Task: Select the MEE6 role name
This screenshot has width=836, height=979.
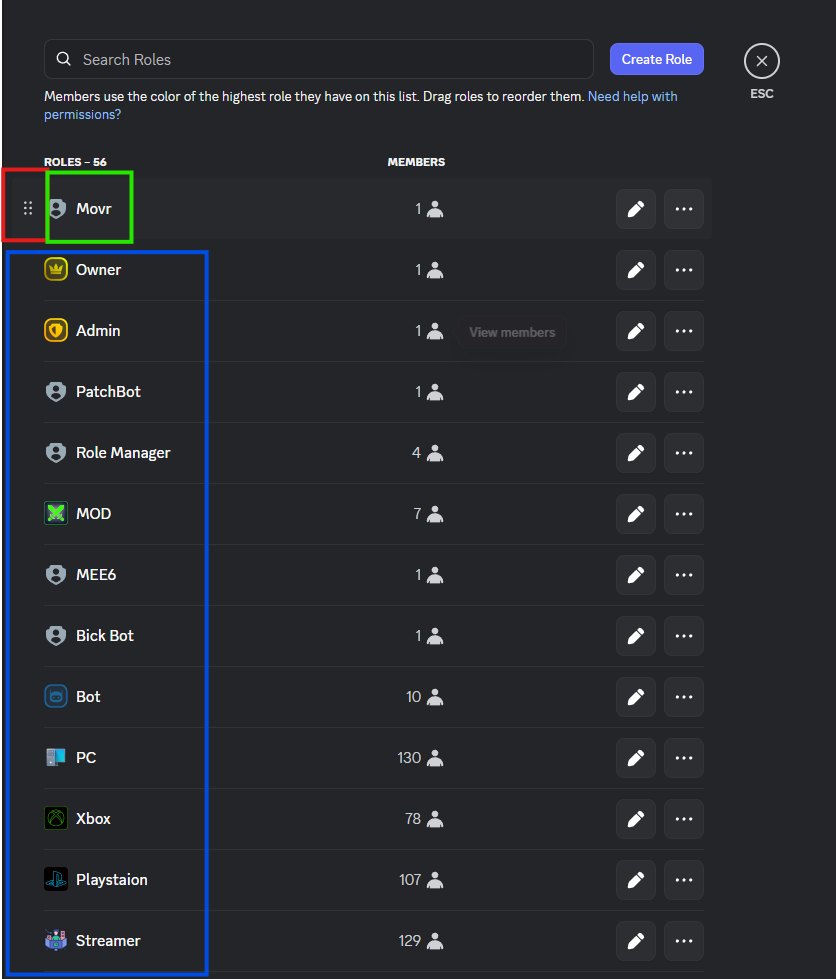Action: pos(96,575)
